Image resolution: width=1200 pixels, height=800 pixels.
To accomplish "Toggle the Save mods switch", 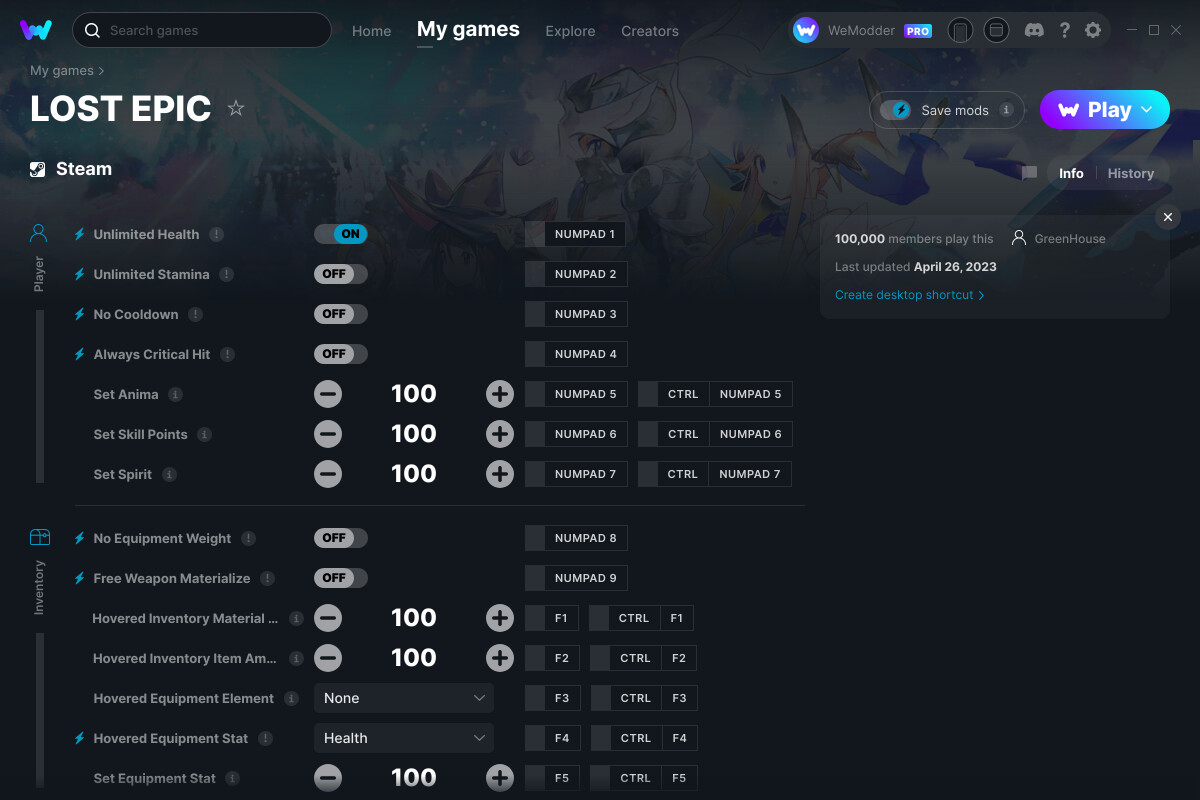I will click(896, 110).
